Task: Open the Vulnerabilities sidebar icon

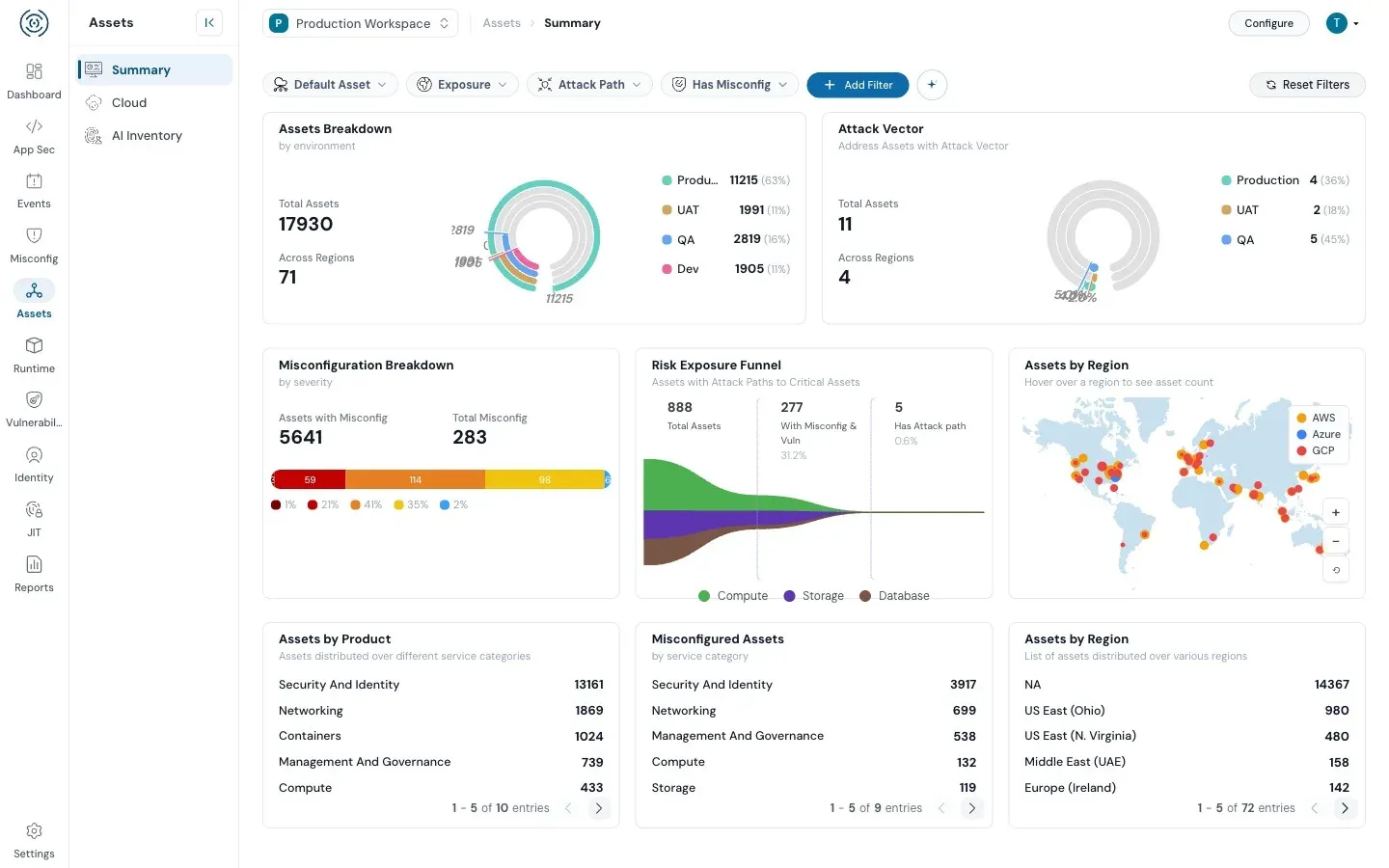Action: click(x=34, y=410)
